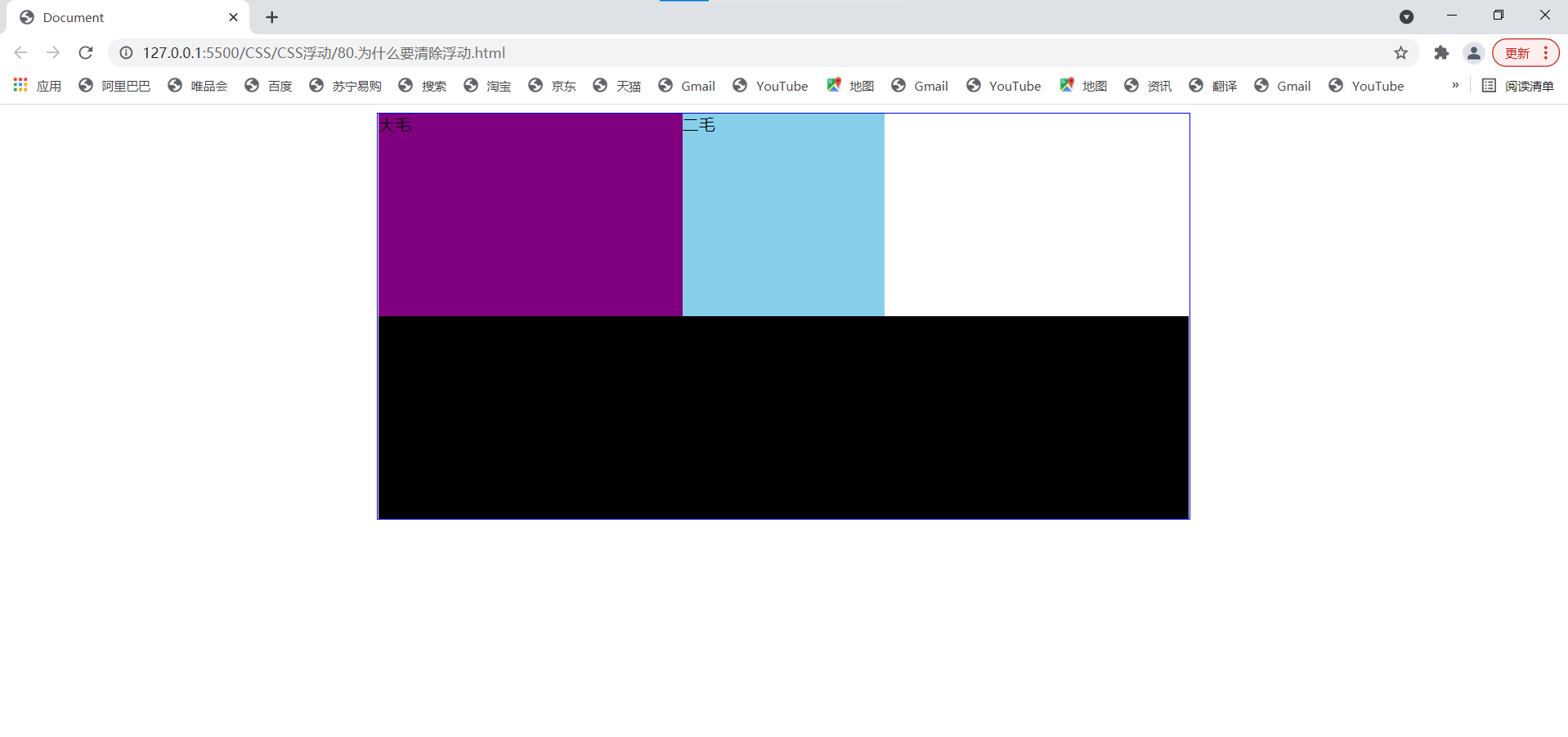Restore down the browser window

1499,16
